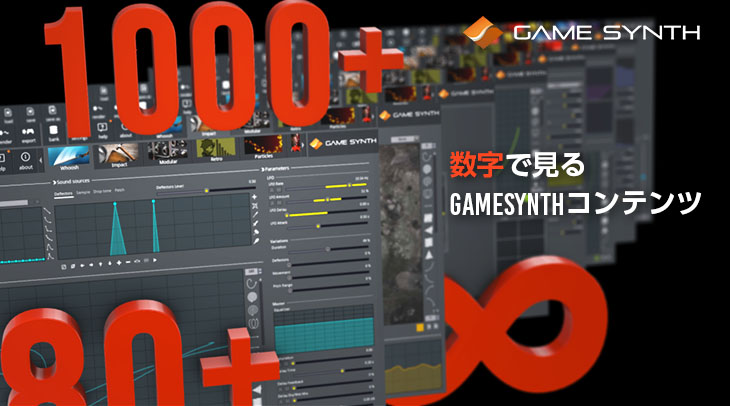The width and height of the screenshot is (730, 406).
Task: Click the Pitch Range variation slider
Action: click(330, 288)
